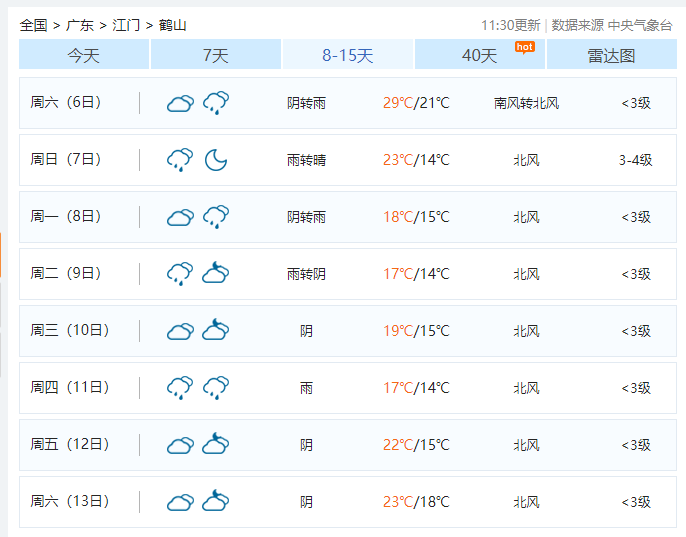Click the crescent moon icon in the 周日（7日）row

[216, 160]
